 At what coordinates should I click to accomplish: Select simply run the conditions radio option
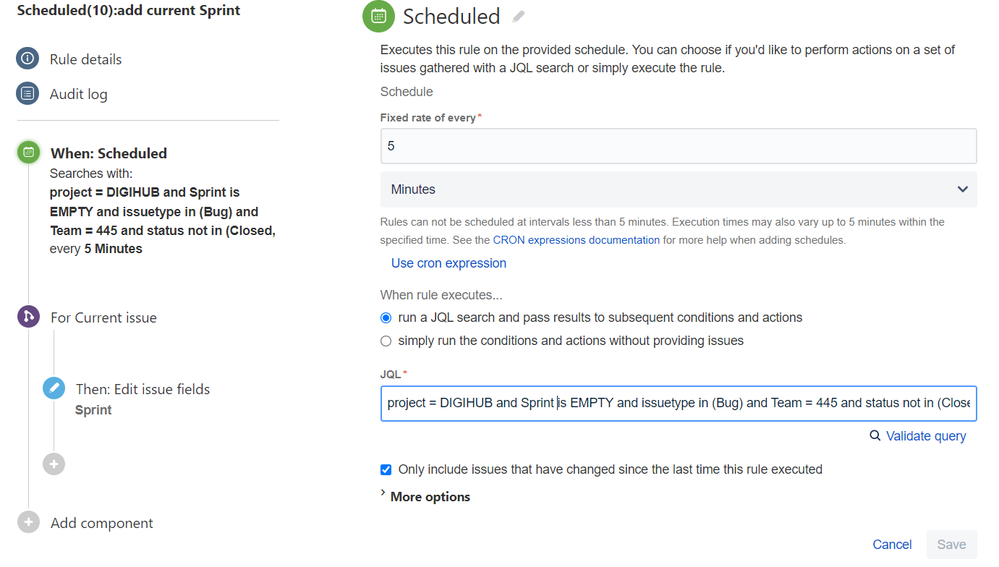pos(386,341)
